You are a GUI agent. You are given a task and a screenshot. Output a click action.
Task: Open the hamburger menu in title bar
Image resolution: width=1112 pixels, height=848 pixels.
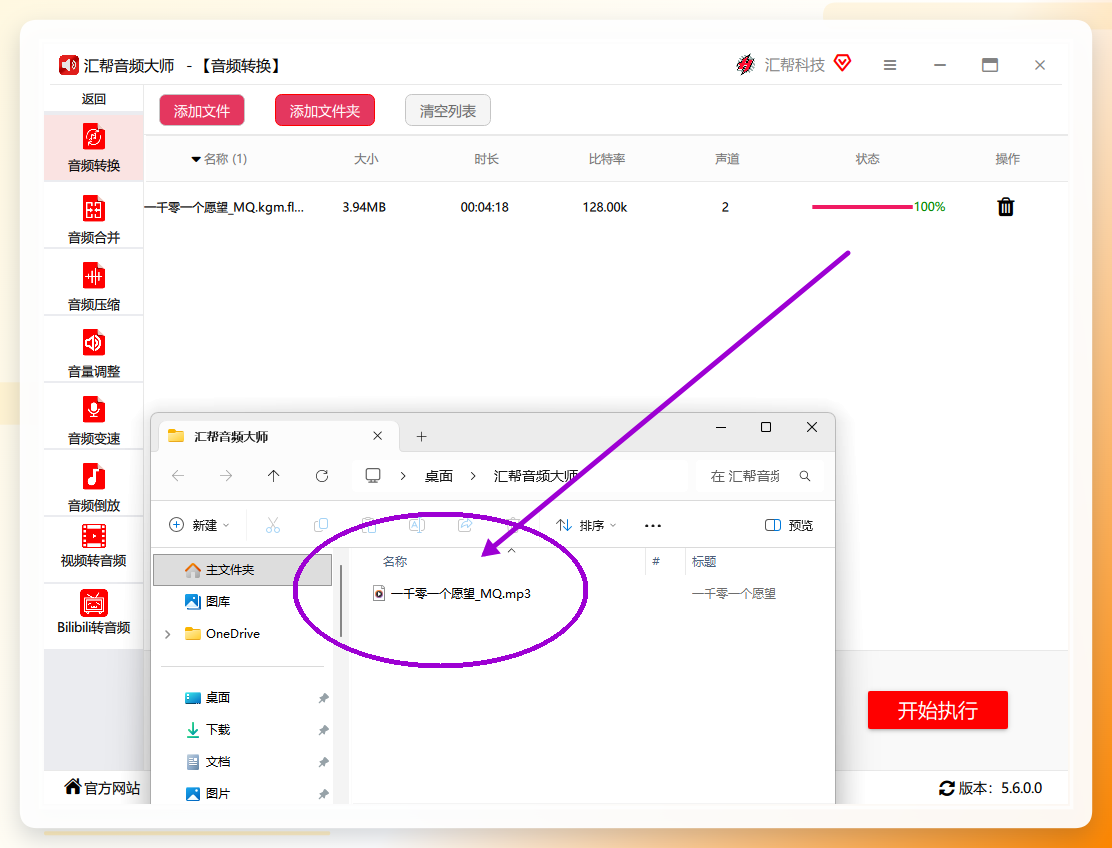pos(890,65)
